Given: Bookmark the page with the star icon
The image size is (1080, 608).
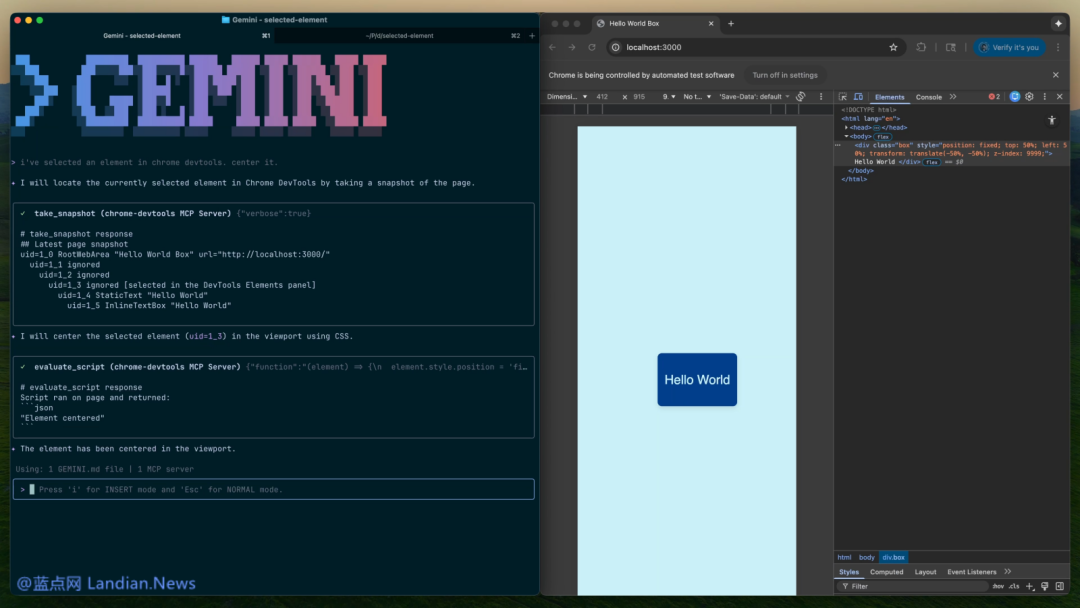Looking at the screenshot, I should pos(893,47).
